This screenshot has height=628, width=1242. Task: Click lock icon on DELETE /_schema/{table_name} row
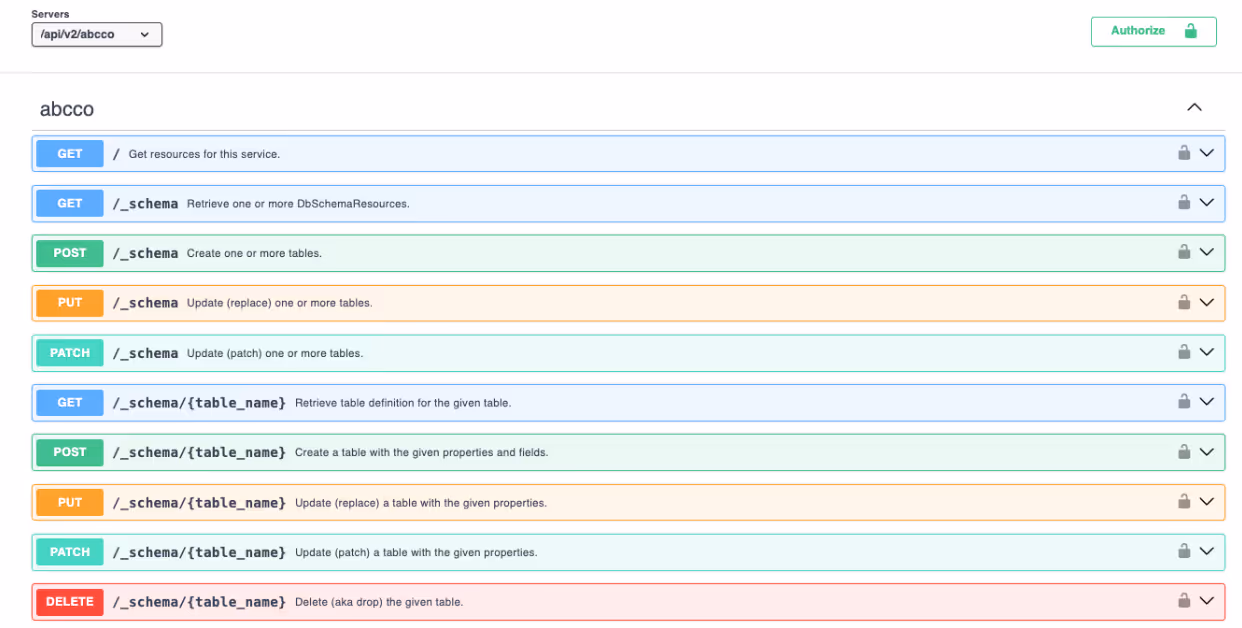(x=1184, y=601)
